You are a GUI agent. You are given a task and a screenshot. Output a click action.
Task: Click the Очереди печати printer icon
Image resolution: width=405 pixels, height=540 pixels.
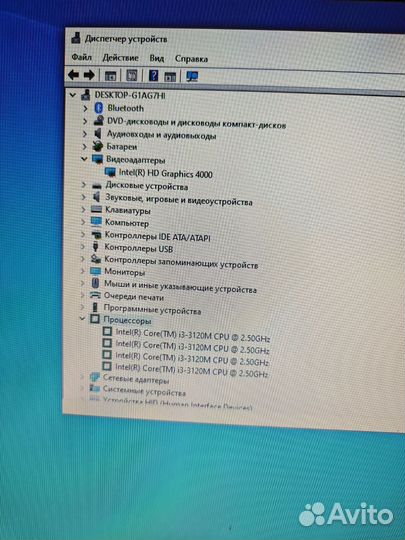(95, 295)
